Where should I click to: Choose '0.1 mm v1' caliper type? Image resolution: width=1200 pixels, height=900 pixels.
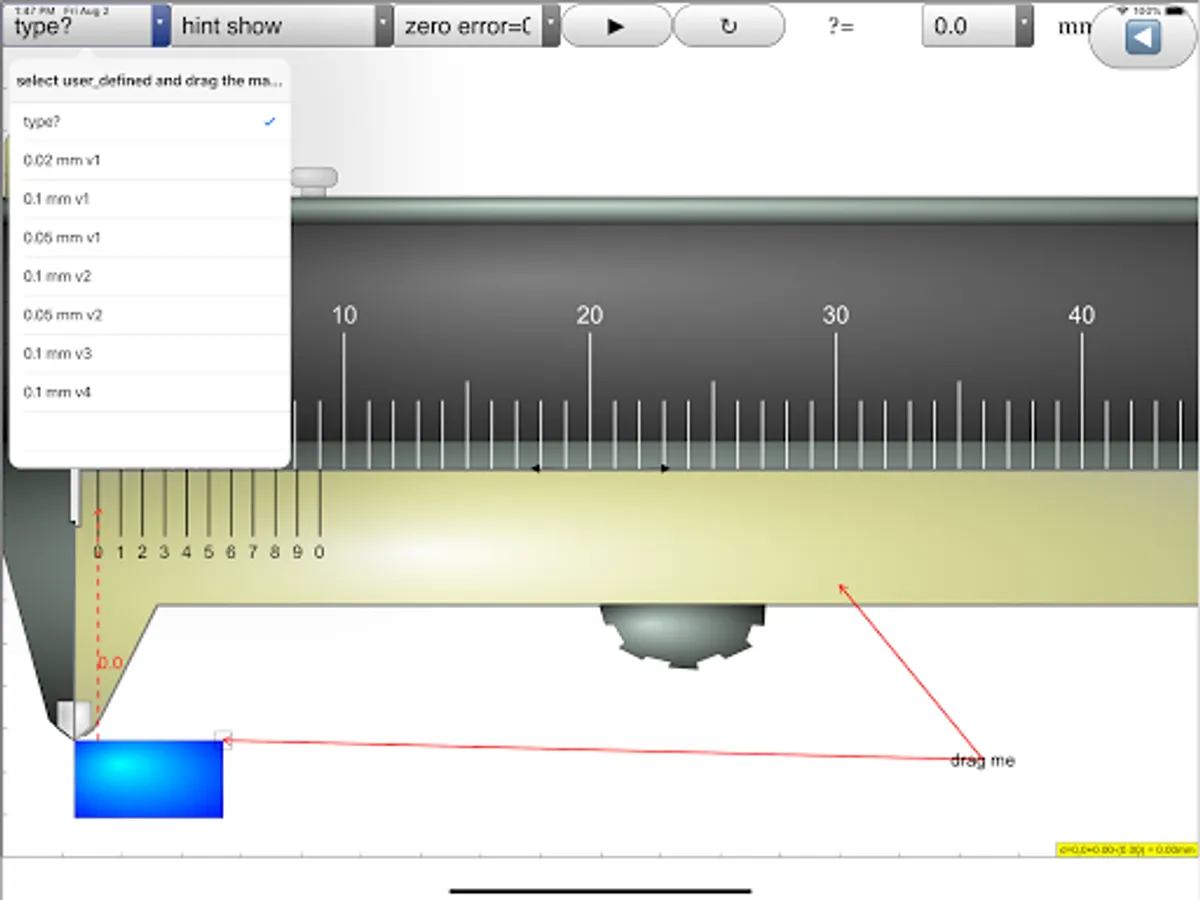pos(150,199)
